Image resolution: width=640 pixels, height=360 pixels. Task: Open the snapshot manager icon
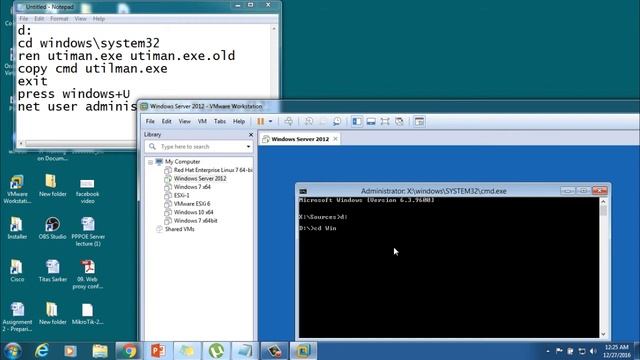[337, 121]
